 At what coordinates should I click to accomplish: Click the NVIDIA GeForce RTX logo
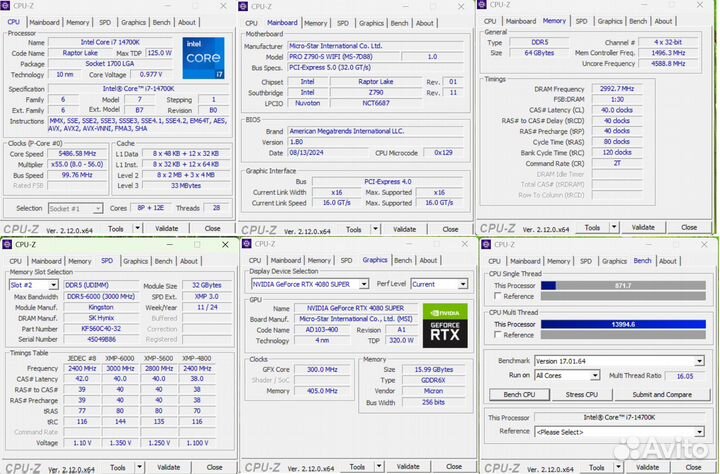pos(445,326)
